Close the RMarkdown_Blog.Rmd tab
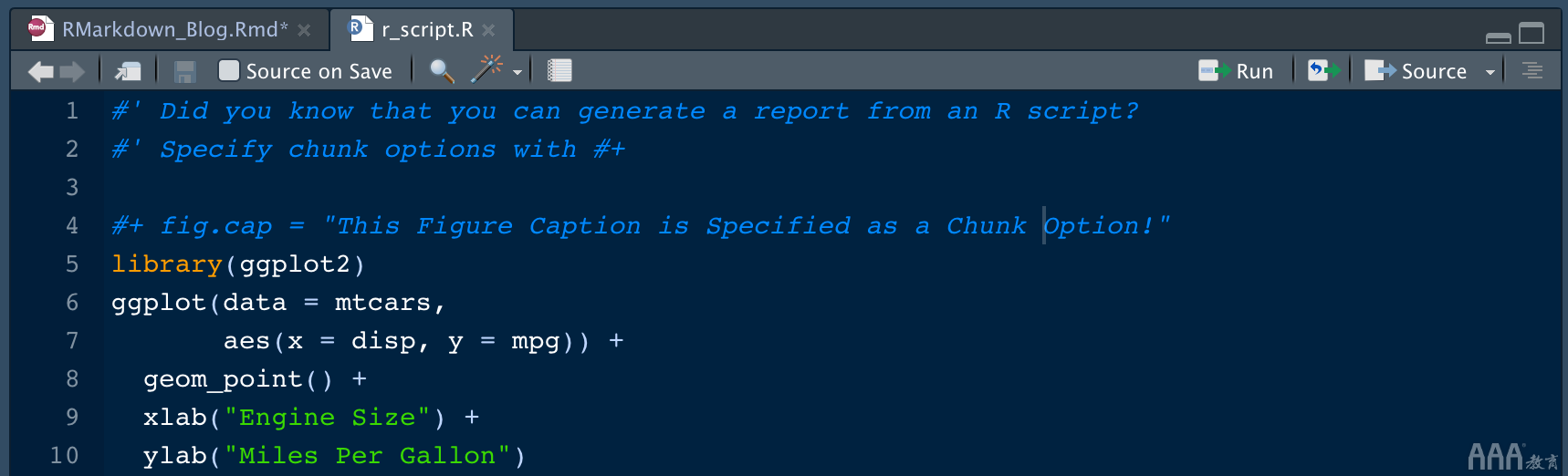Screen dimensions: 1568x476 point(304,30)
